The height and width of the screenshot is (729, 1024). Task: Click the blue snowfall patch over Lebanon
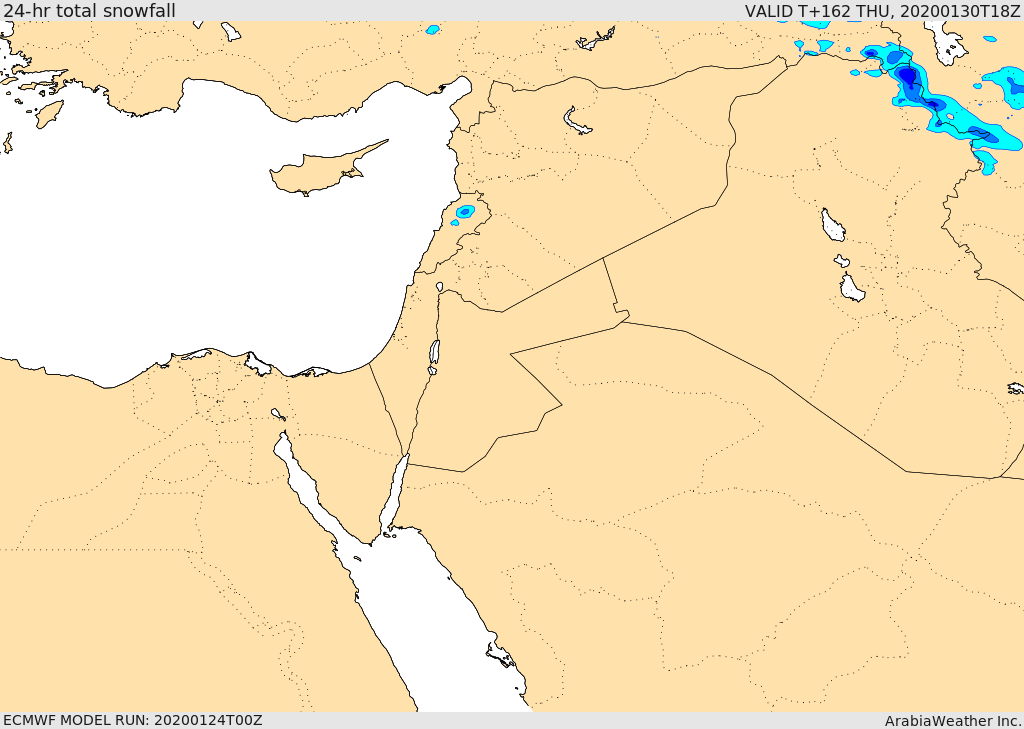(464, 212)
